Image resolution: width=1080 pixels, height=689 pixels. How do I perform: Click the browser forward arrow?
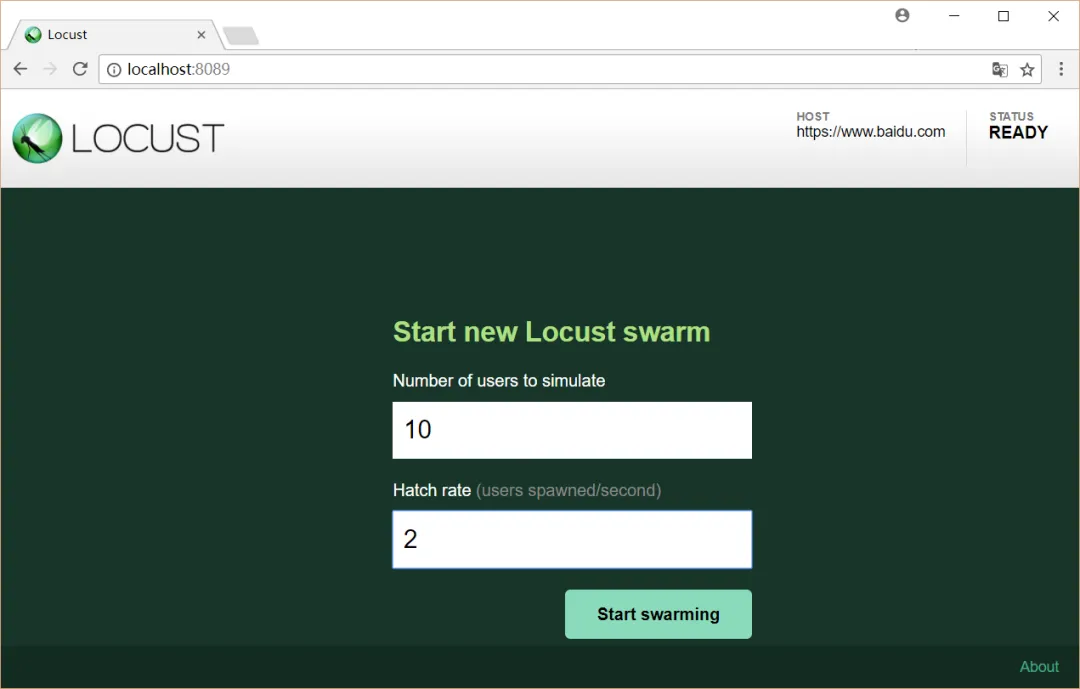[x=50, y=69]
